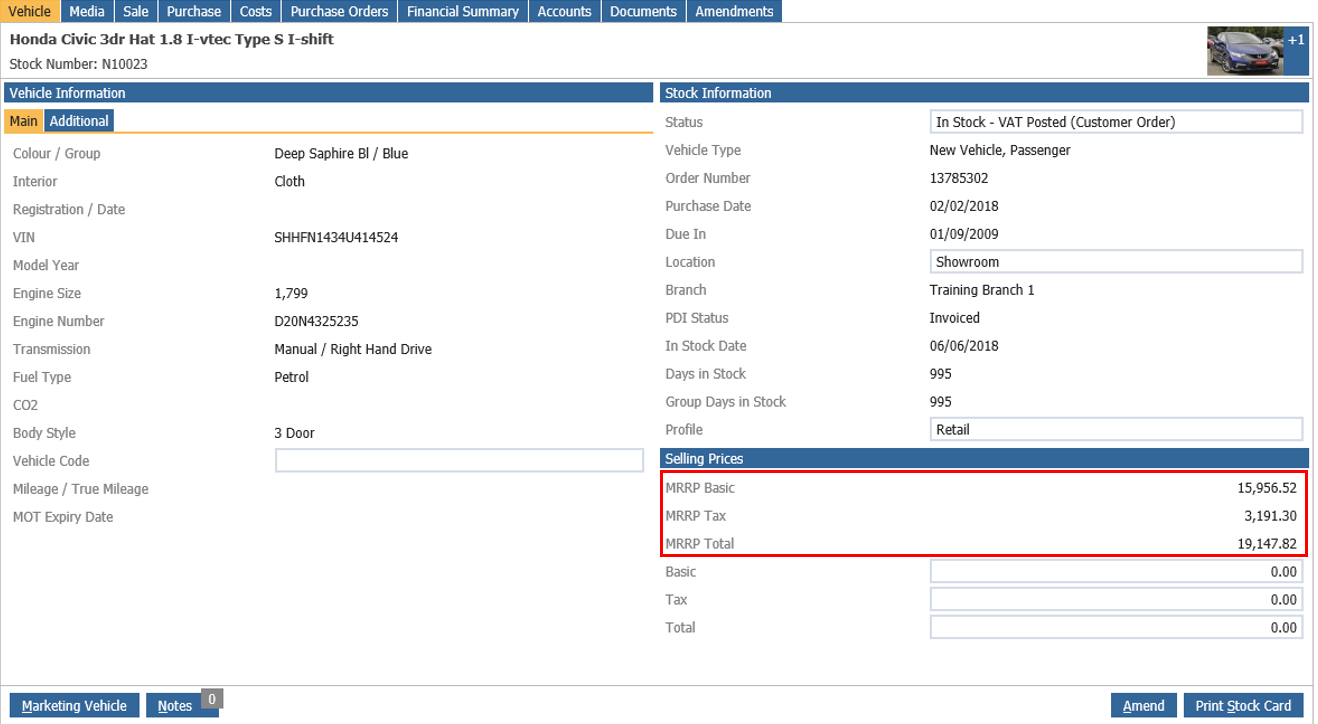The height and width of the screenshot is (724, 1318).
Task: Select the Main sub-tab
Action: pyautogui.click(x=24, y=121)
